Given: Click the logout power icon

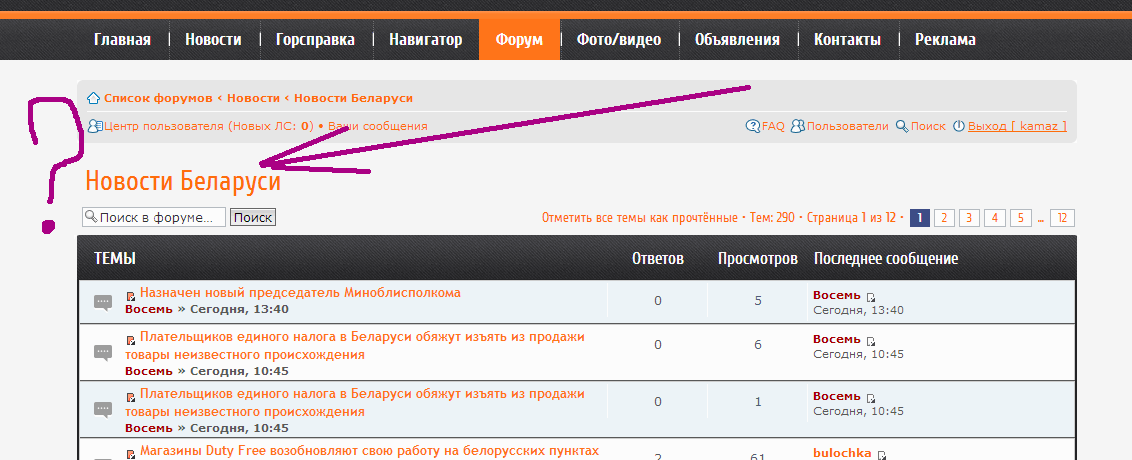Looking at the screenshot, I should tap(959, 126).
